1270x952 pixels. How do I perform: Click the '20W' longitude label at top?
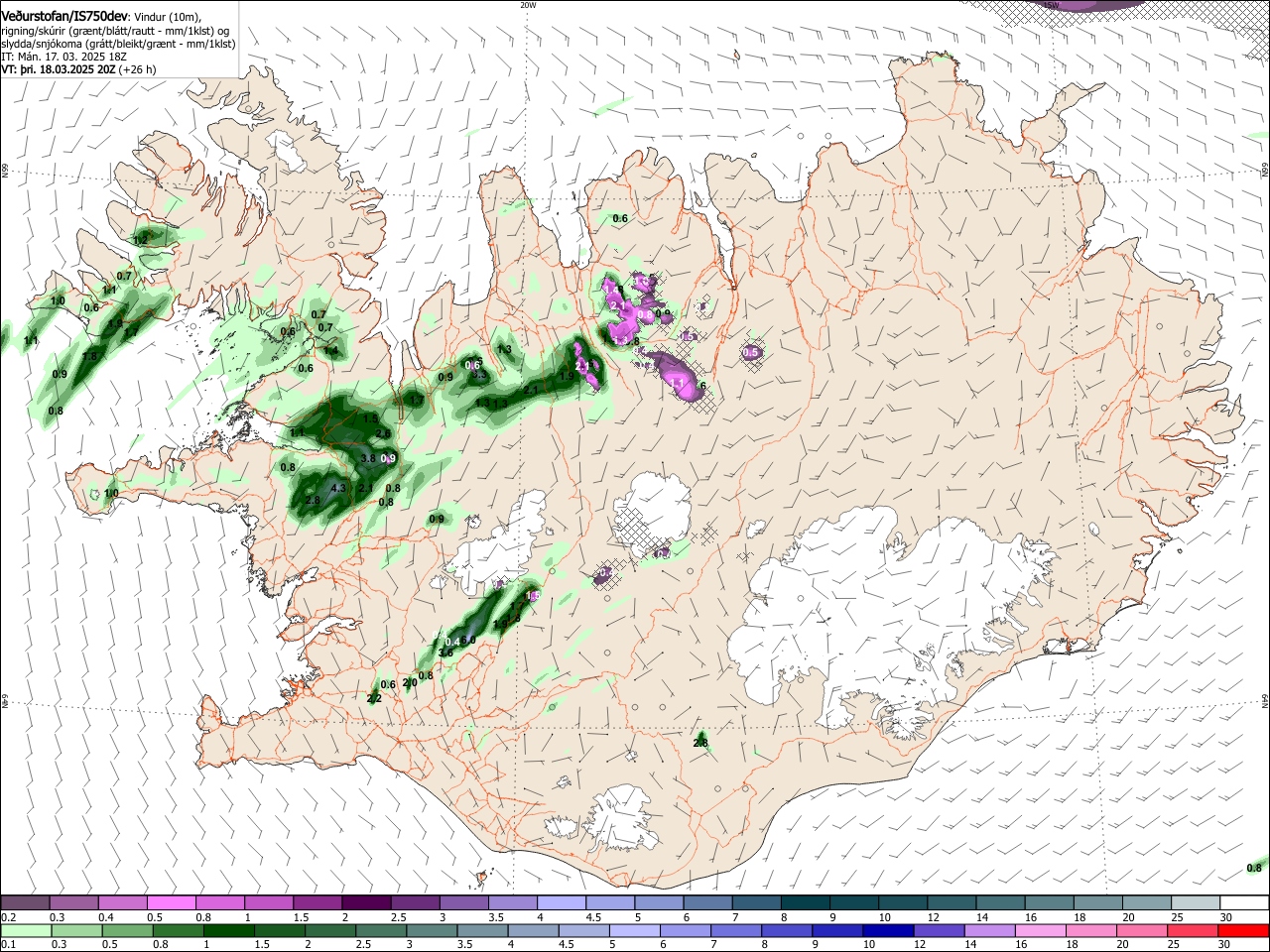click(x=528, y=4)
